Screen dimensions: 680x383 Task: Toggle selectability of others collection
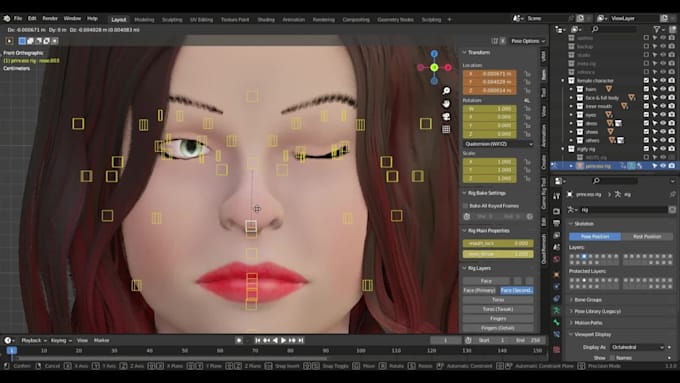(655, 140)
